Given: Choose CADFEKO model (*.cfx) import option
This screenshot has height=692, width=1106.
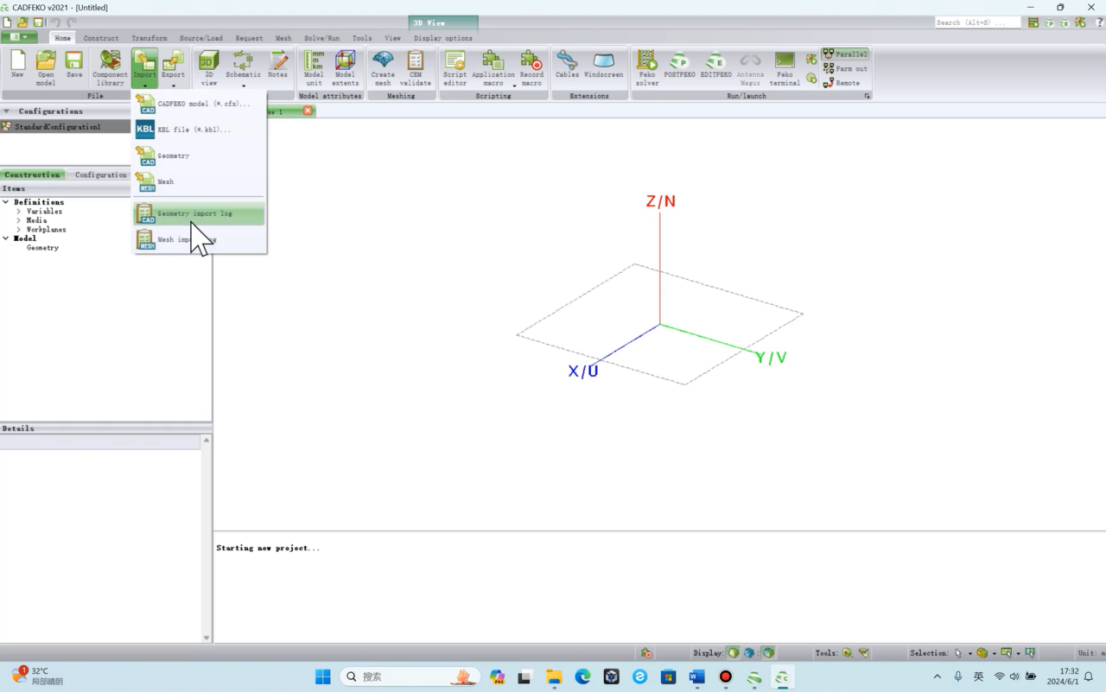Looking at the screenshot, I should (200, 104).
